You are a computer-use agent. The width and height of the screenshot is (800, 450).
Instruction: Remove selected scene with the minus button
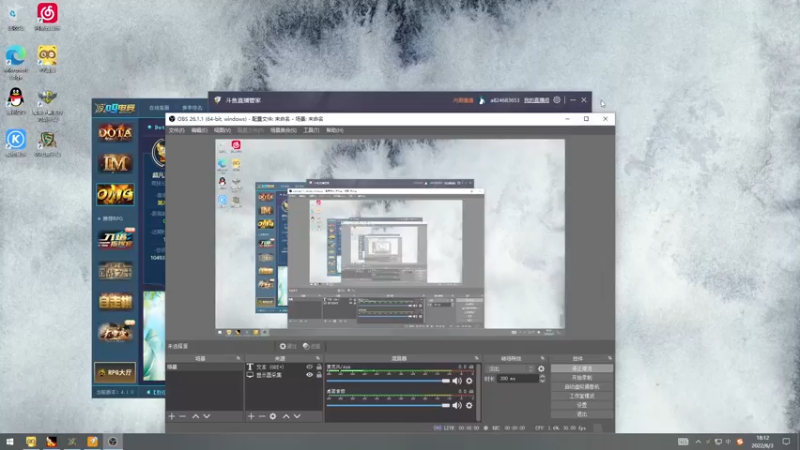182,416
